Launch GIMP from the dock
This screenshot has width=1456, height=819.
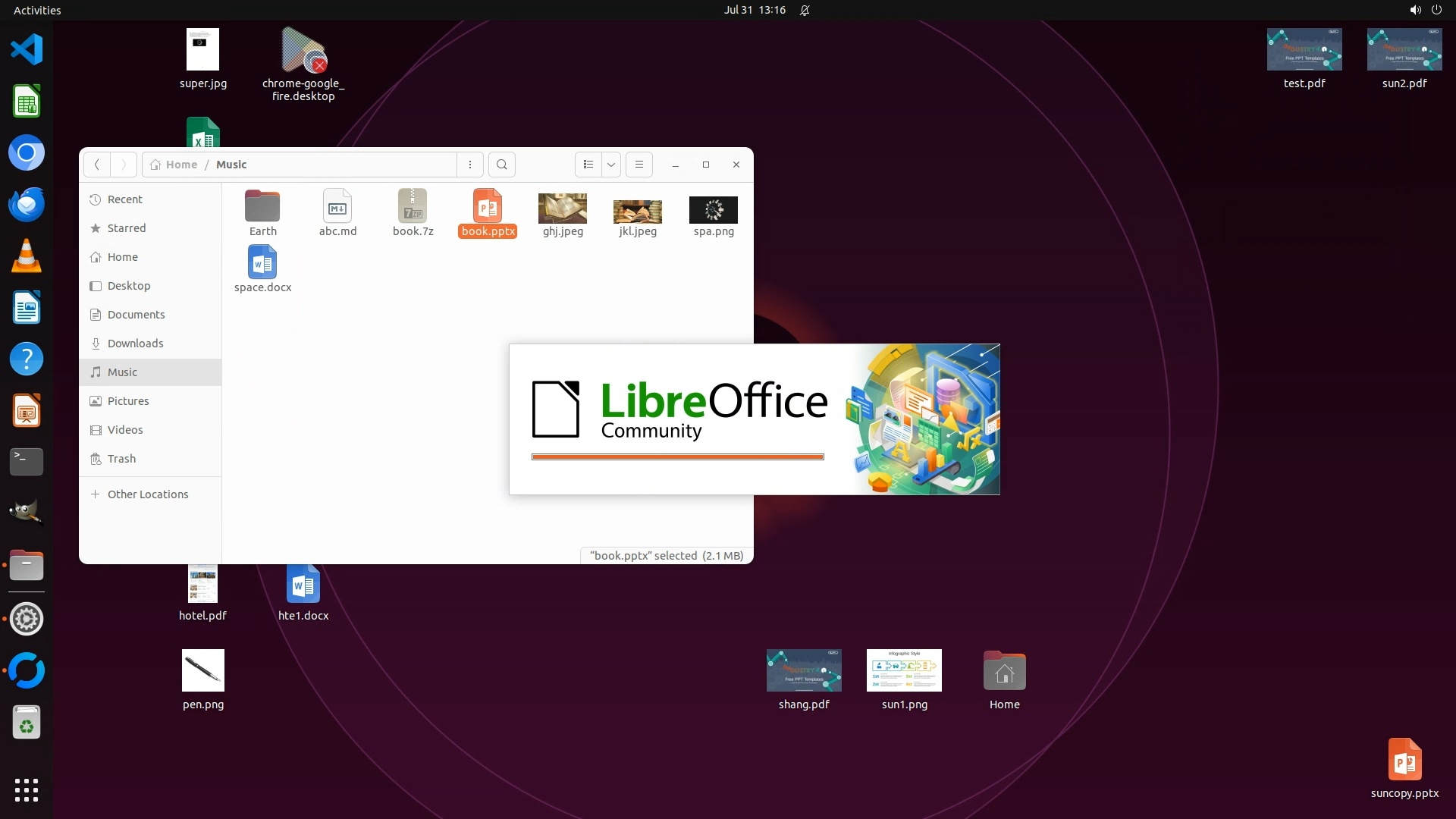[x=27, y=513]
